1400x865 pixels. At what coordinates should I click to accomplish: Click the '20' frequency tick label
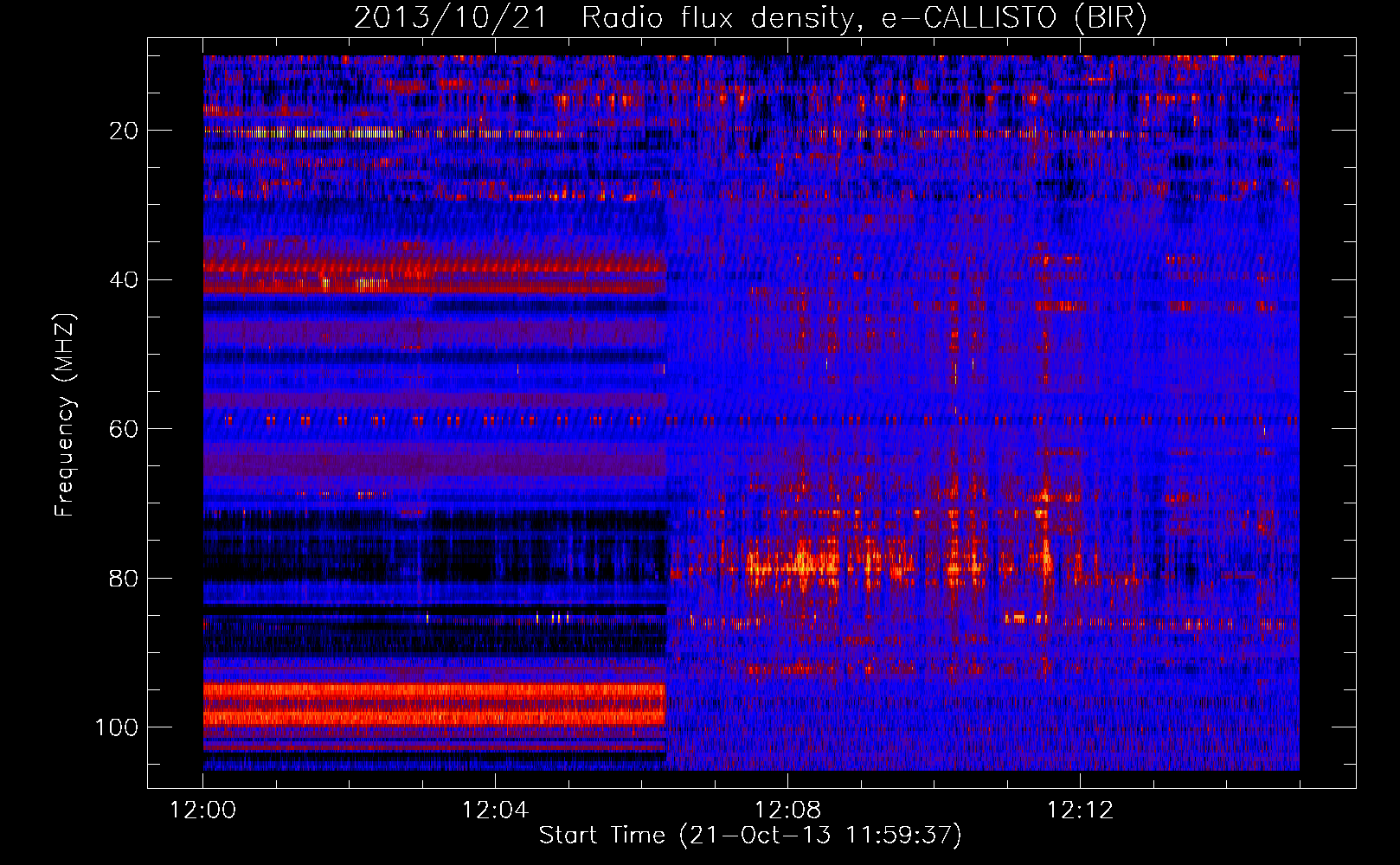coord(125,131)
